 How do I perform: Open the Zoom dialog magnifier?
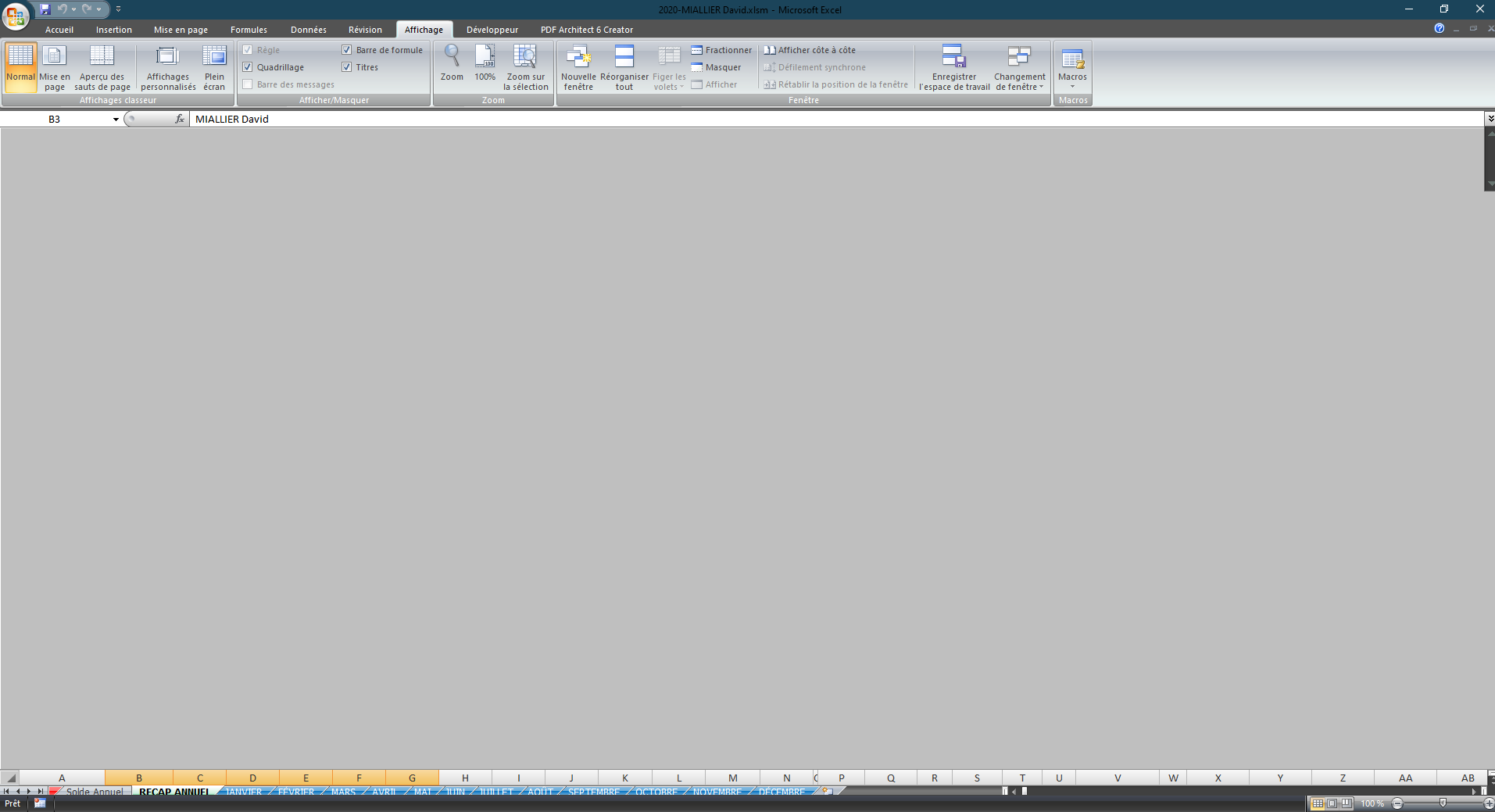click(x=452, y=63)
